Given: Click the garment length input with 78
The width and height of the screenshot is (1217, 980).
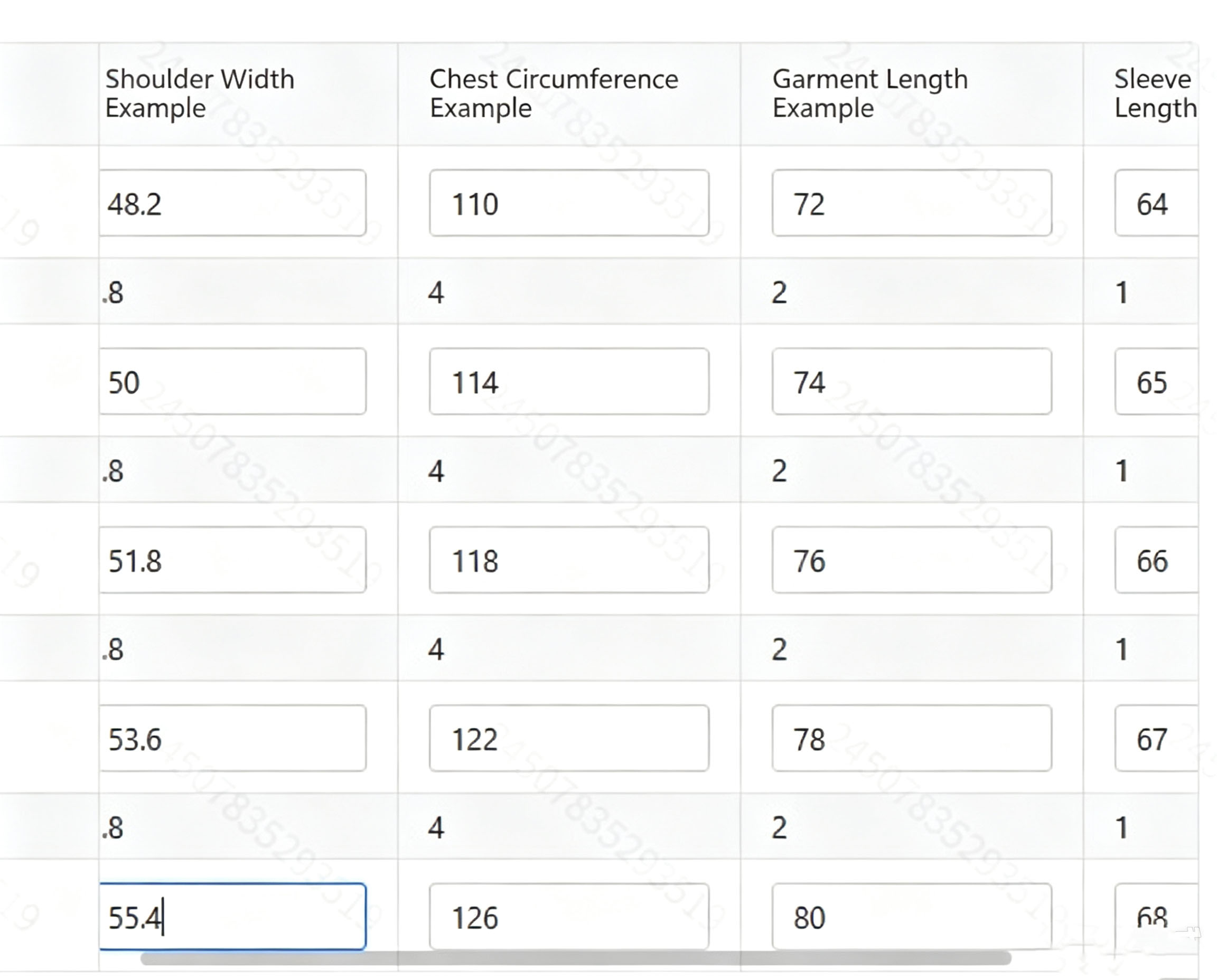Looking at the screenshot, I should point(912,738).
